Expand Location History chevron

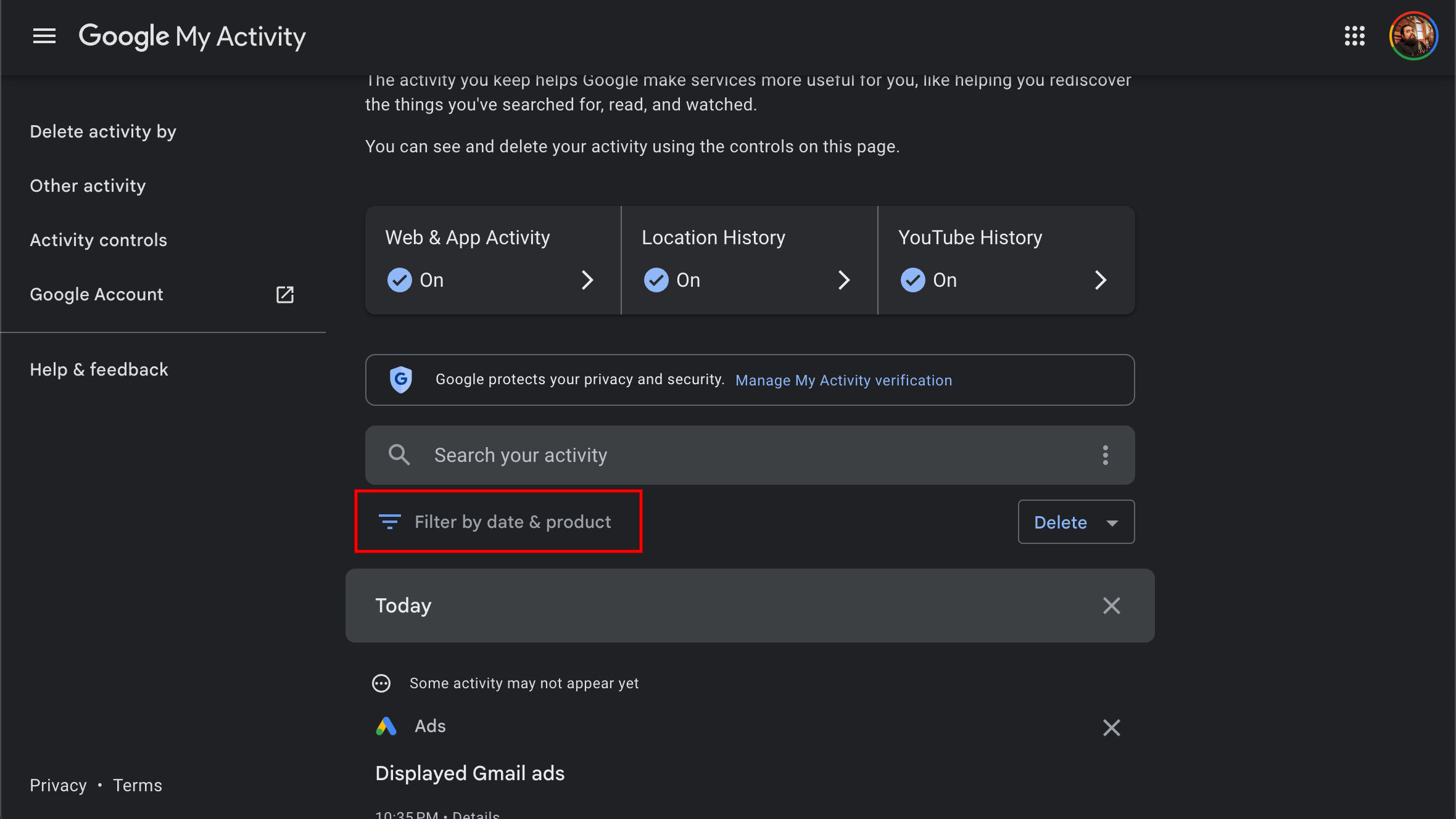[x=843, y=280]
